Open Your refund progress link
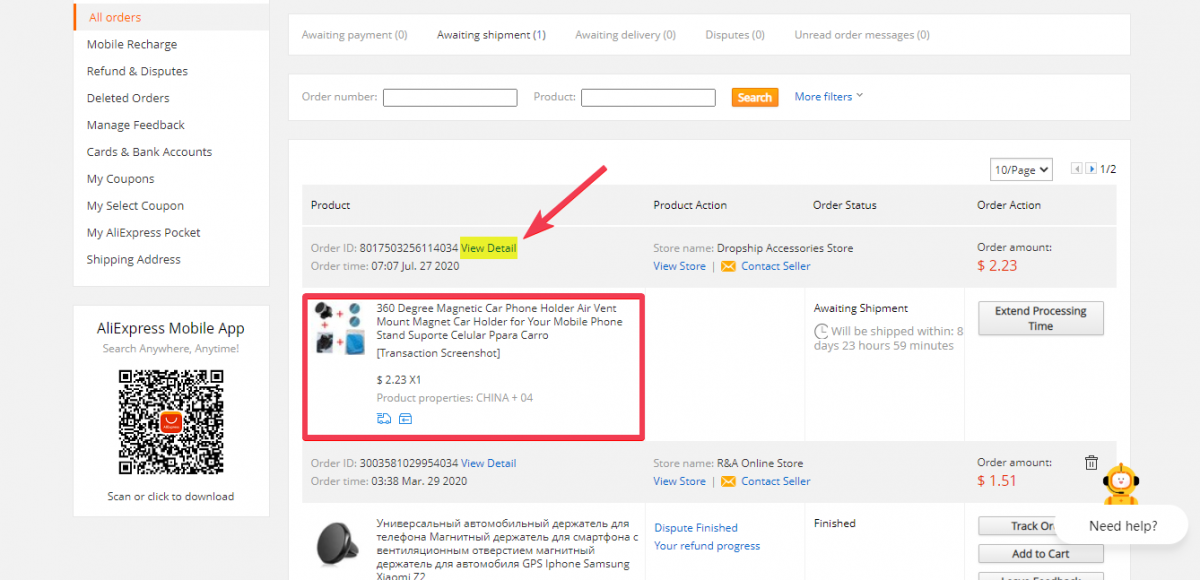 [707, 546]
